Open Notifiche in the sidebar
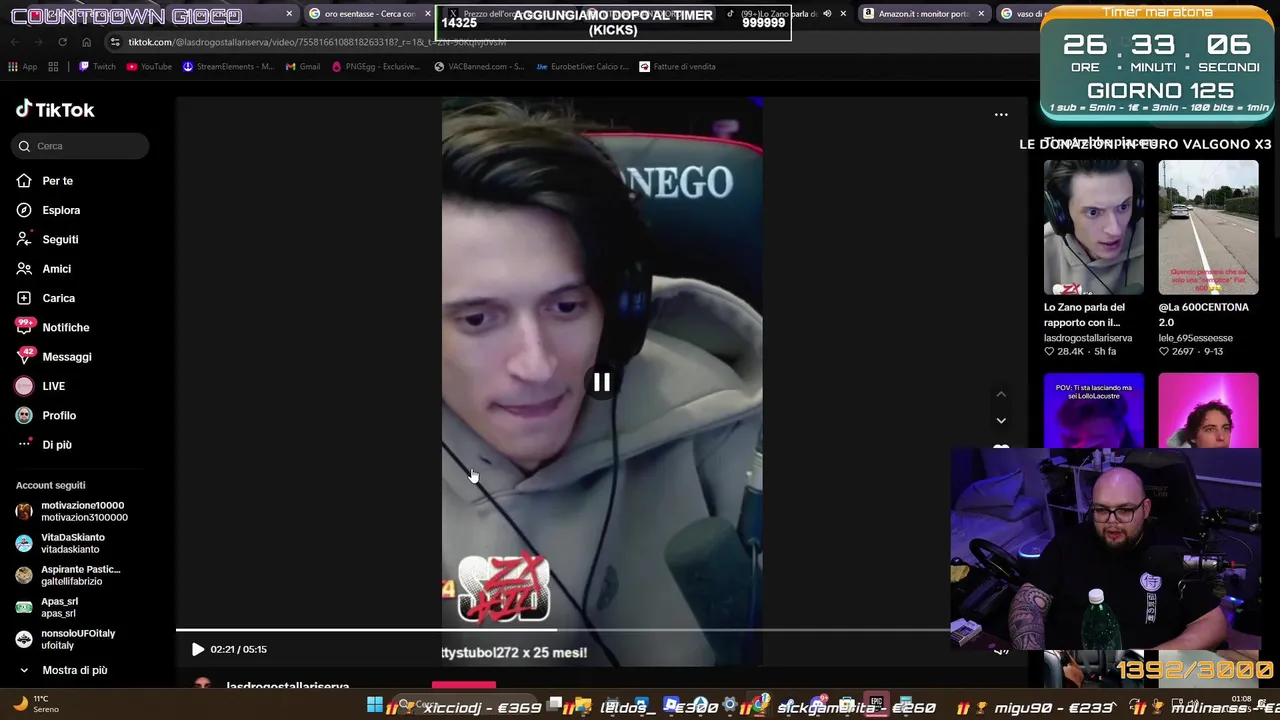 66,328
